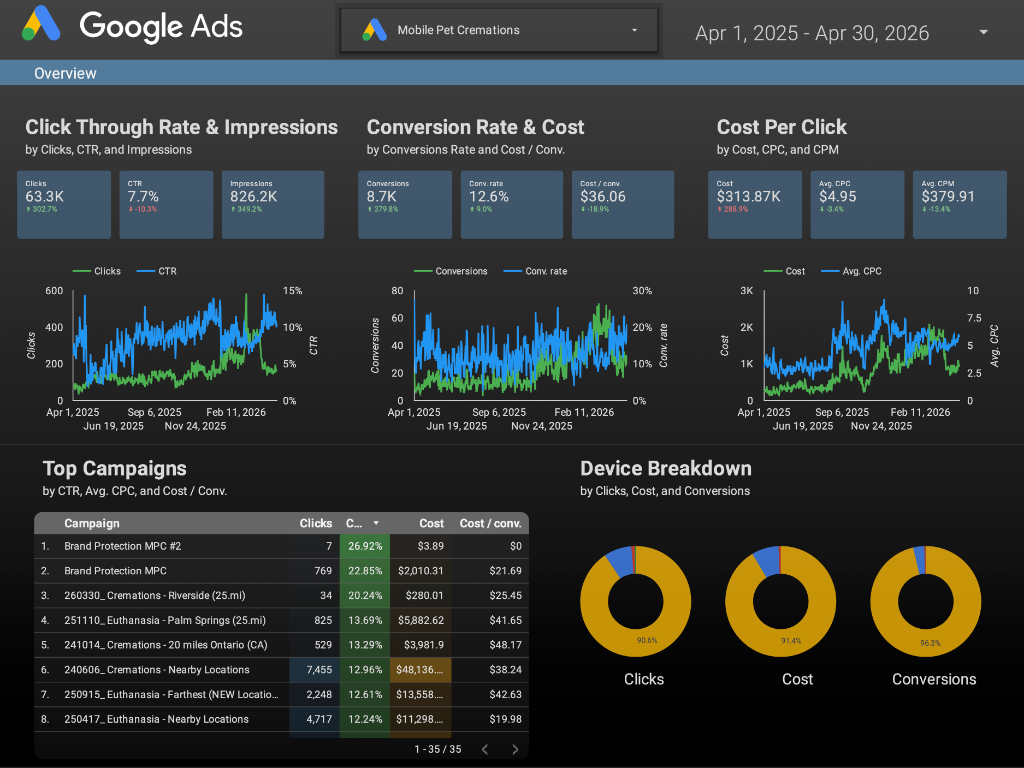Click the Impressions 826.2K scorecard
Viewport: 1024px width, 768px height.
pos(273,204)
